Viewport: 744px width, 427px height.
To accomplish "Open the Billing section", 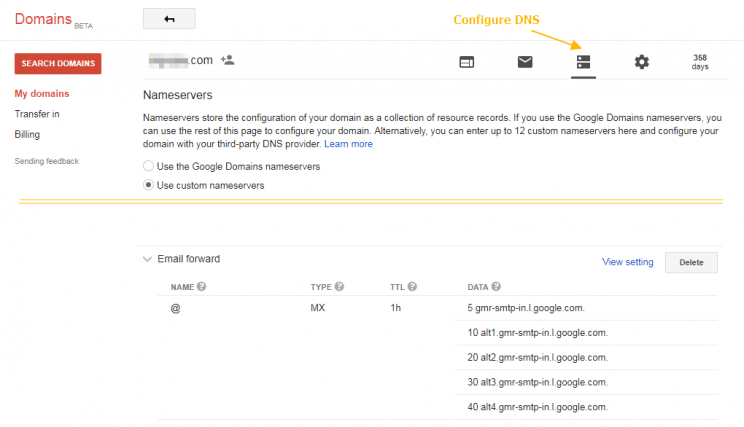I will pos(27,134).
